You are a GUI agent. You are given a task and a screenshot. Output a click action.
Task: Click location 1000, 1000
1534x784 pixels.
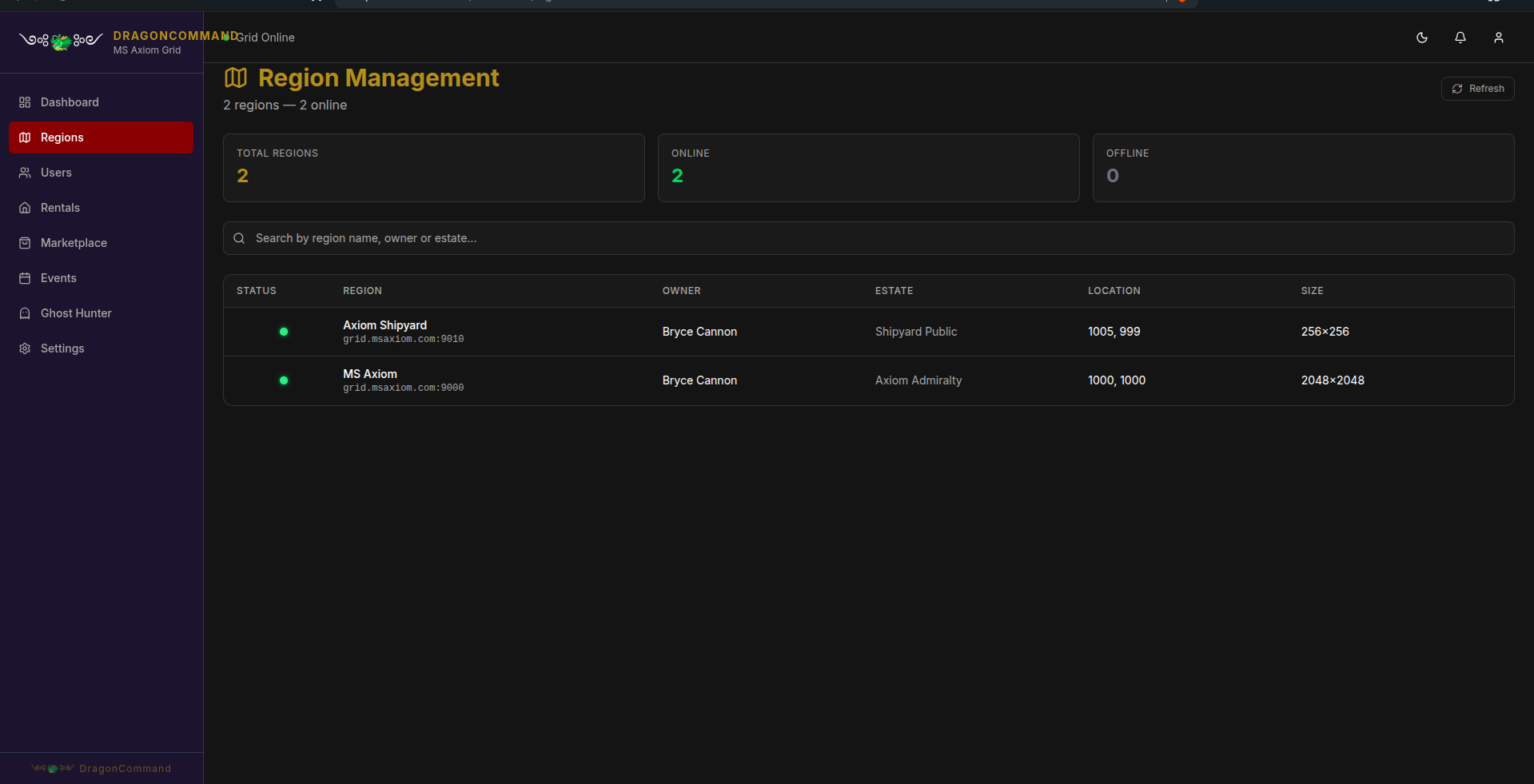1117,380
